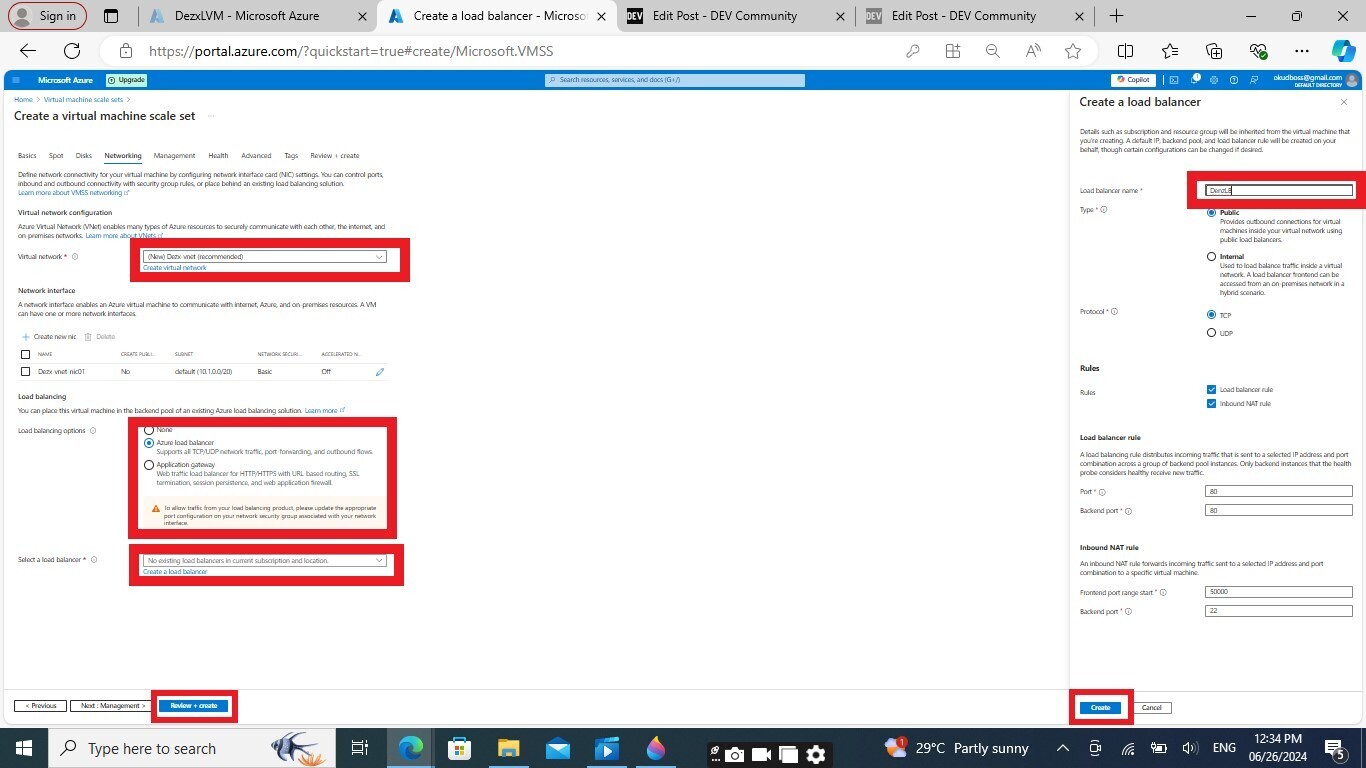Open Azure portal settings gear
Image resolution: width=1366 pixels, height=768 pixels.
tap(1212, 80)
